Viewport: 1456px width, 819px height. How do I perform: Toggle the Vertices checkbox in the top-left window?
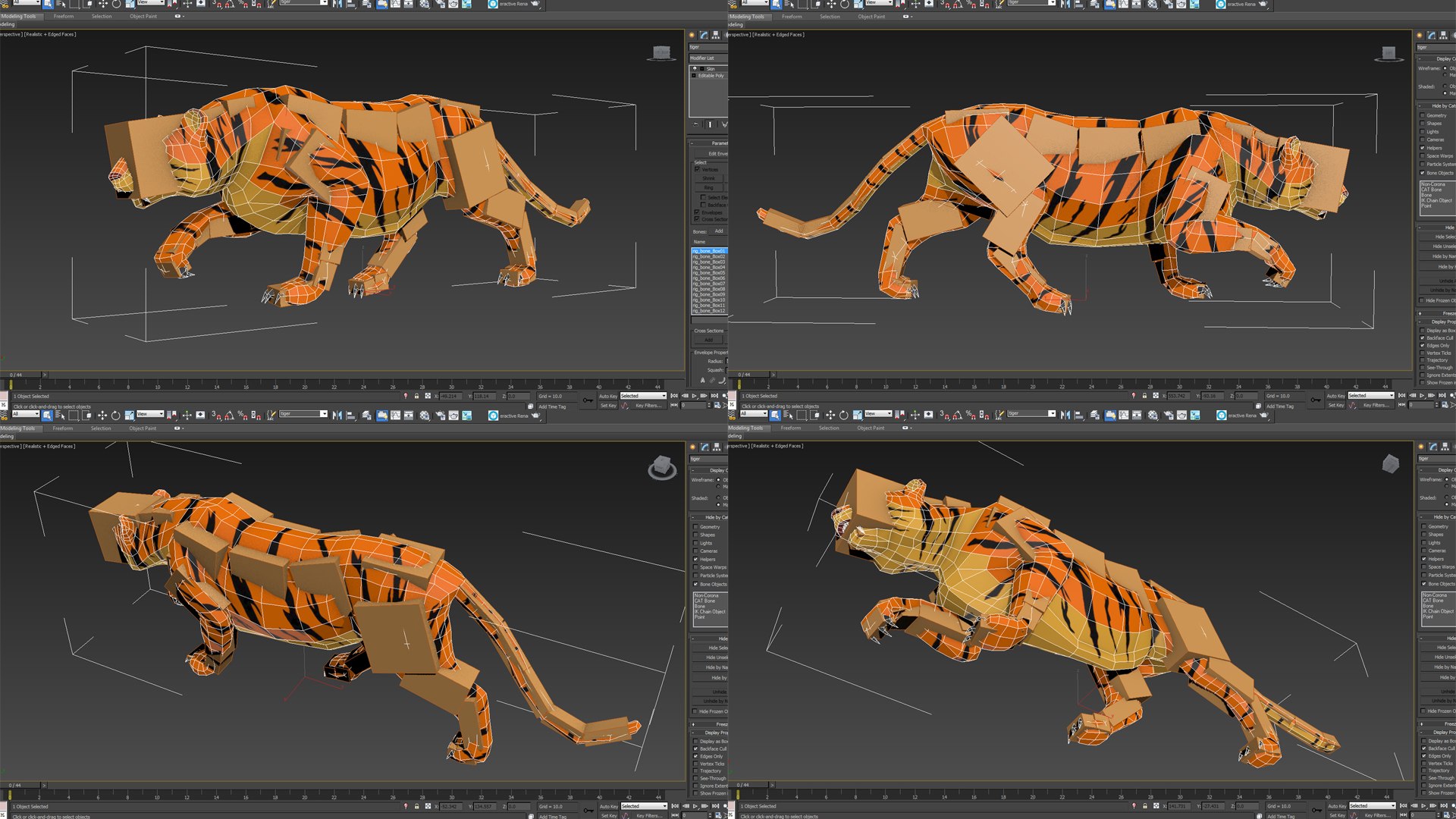pos(697,170)
